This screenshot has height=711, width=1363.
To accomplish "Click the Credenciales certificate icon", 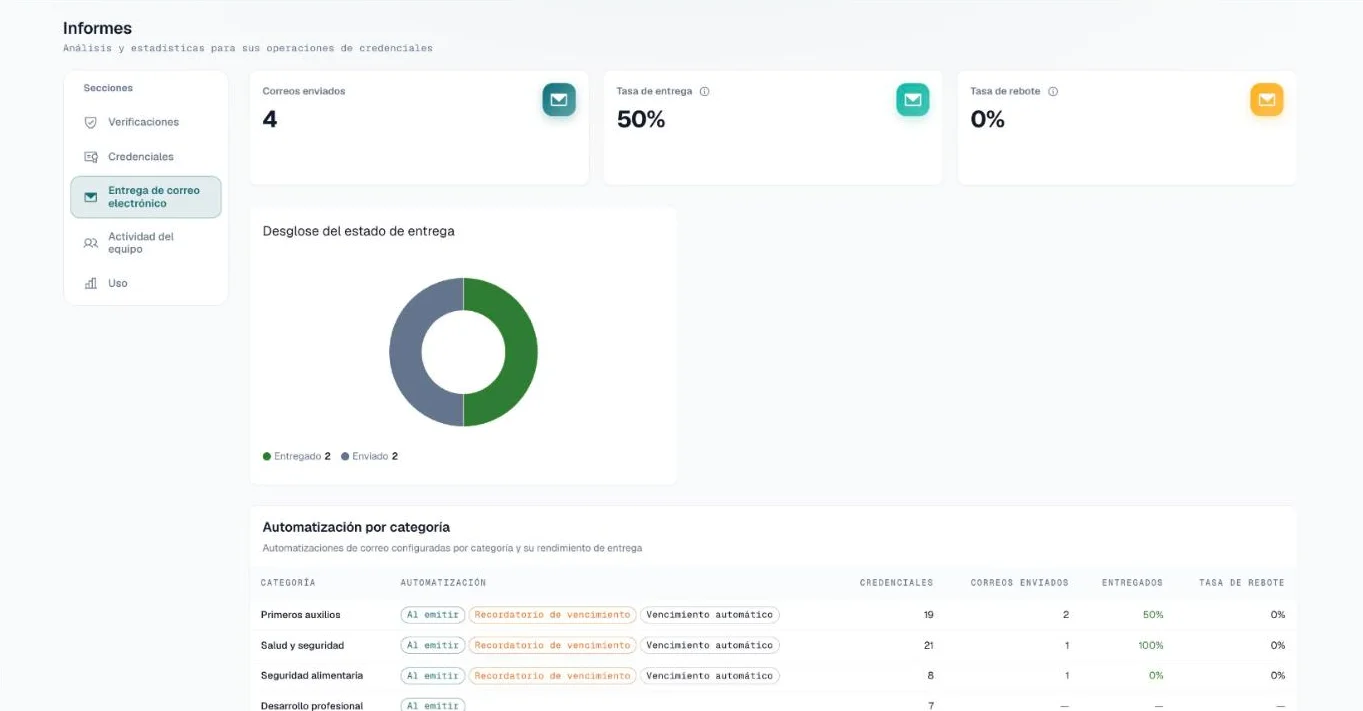I will (91, 157).
